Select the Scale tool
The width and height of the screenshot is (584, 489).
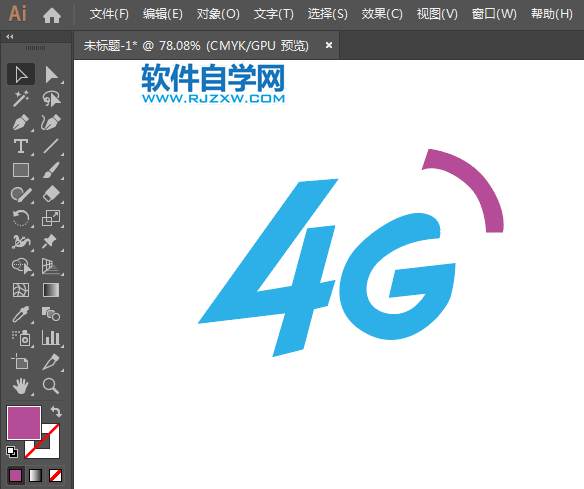51,218
